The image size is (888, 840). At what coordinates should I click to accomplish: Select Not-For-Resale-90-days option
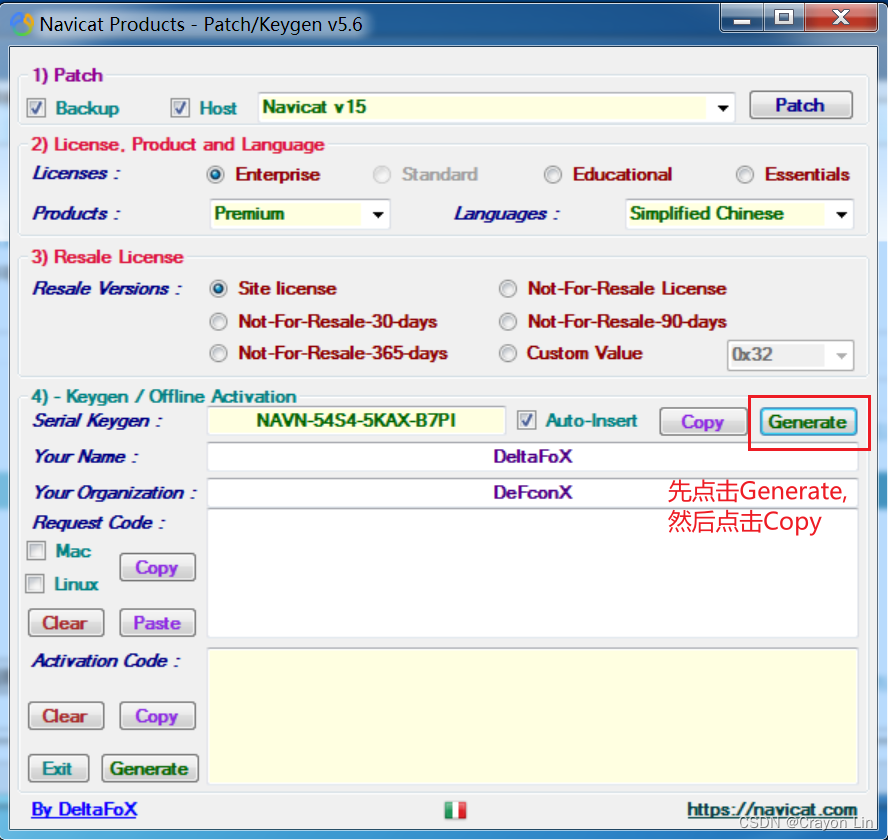click(x=508, y=322)
